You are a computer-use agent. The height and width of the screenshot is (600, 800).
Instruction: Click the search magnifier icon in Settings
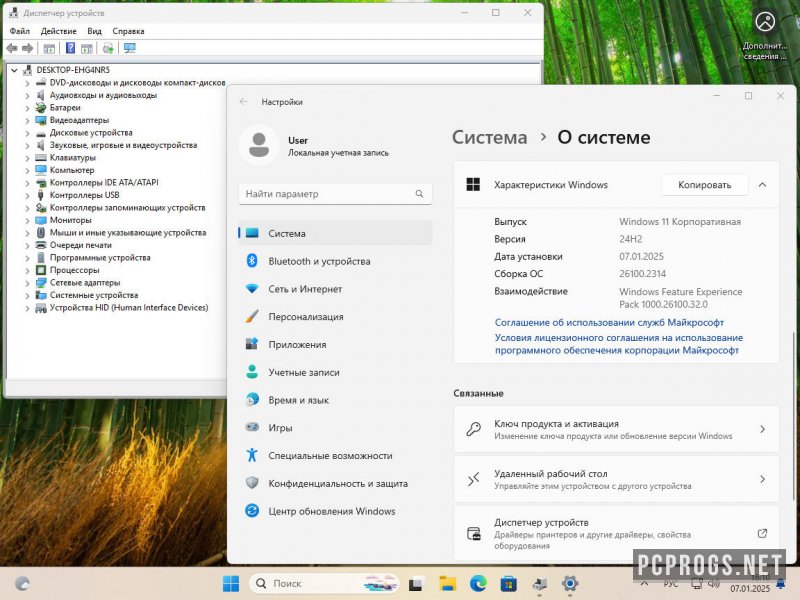(419, 194)
